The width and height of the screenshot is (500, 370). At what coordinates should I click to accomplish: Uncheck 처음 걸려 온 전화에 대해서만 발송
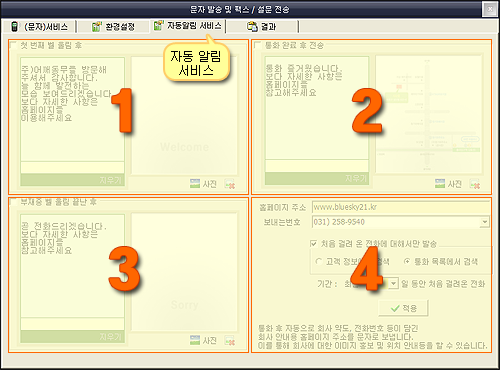pyautogui.click(x=313, y=244)
